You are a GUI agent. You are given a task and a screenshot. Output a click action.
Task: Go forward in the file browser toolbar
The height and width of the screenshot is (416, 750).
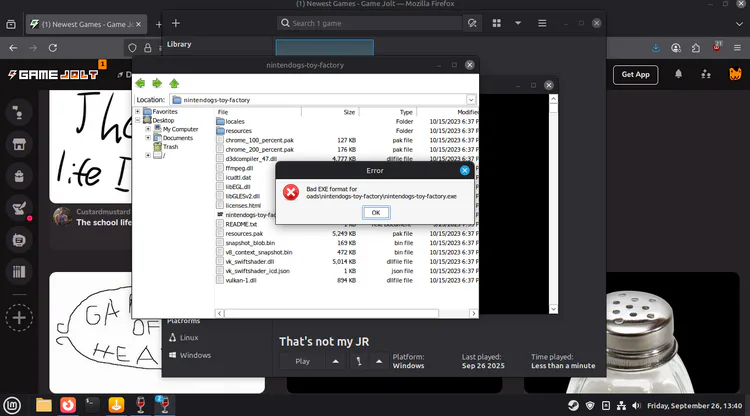point(157,83)
